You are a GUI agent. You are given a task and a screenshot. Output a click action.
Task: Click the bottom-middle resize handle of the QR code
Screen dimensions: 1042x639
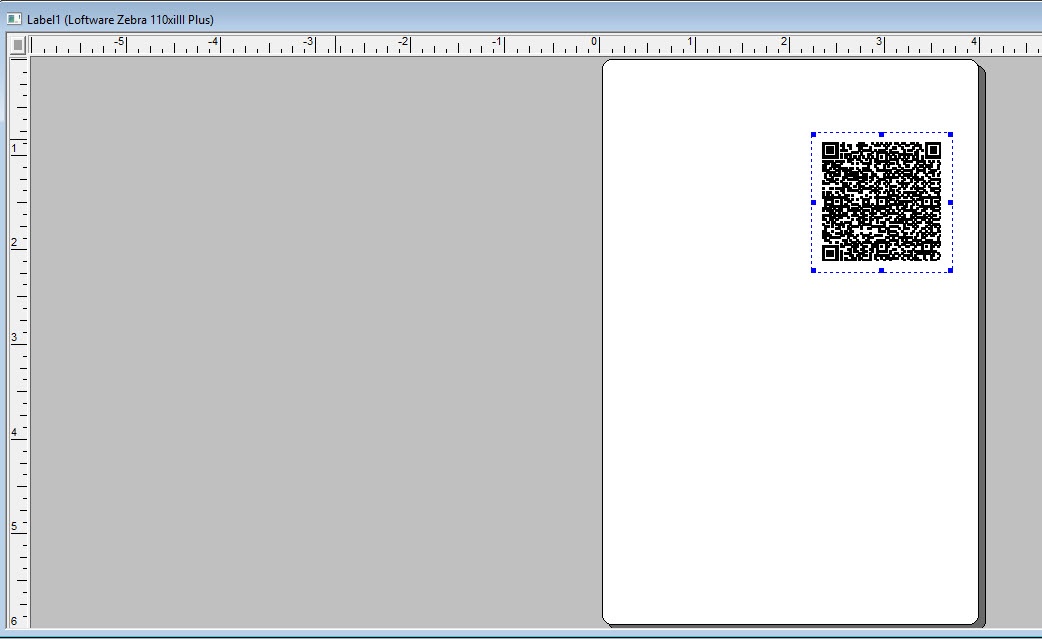pyautogui.click(x=882, y=270)
